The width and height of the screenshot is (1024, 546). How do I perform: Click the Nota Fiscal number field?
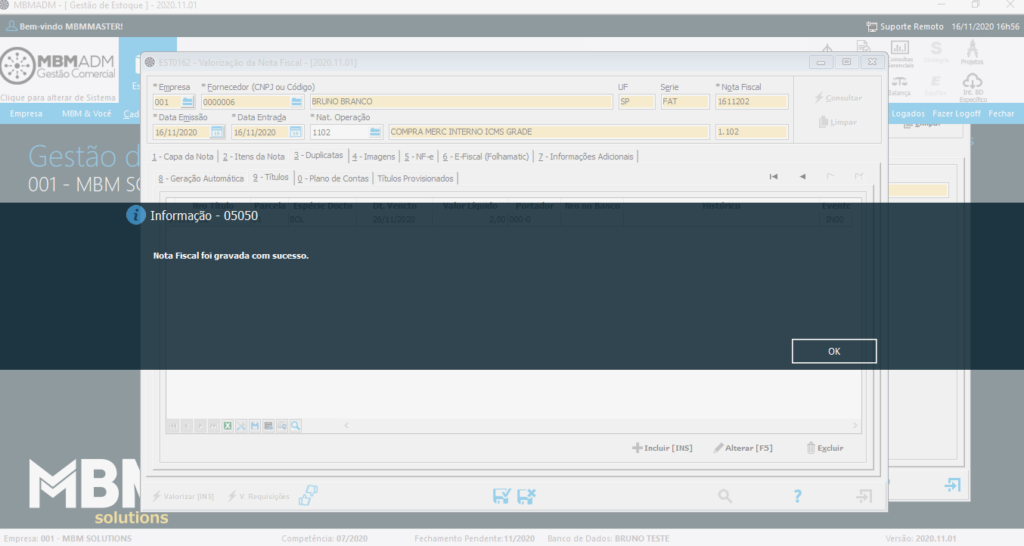tap(752, 102)
